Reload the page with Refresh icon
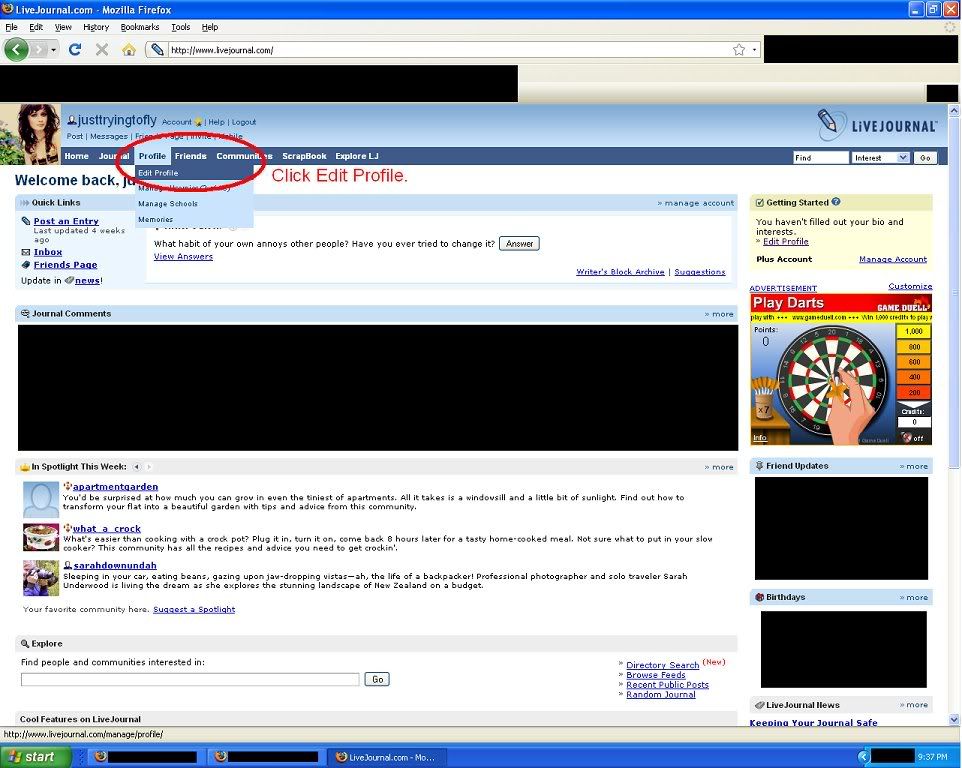Screen dimensions: 962x768 point(75,50)
